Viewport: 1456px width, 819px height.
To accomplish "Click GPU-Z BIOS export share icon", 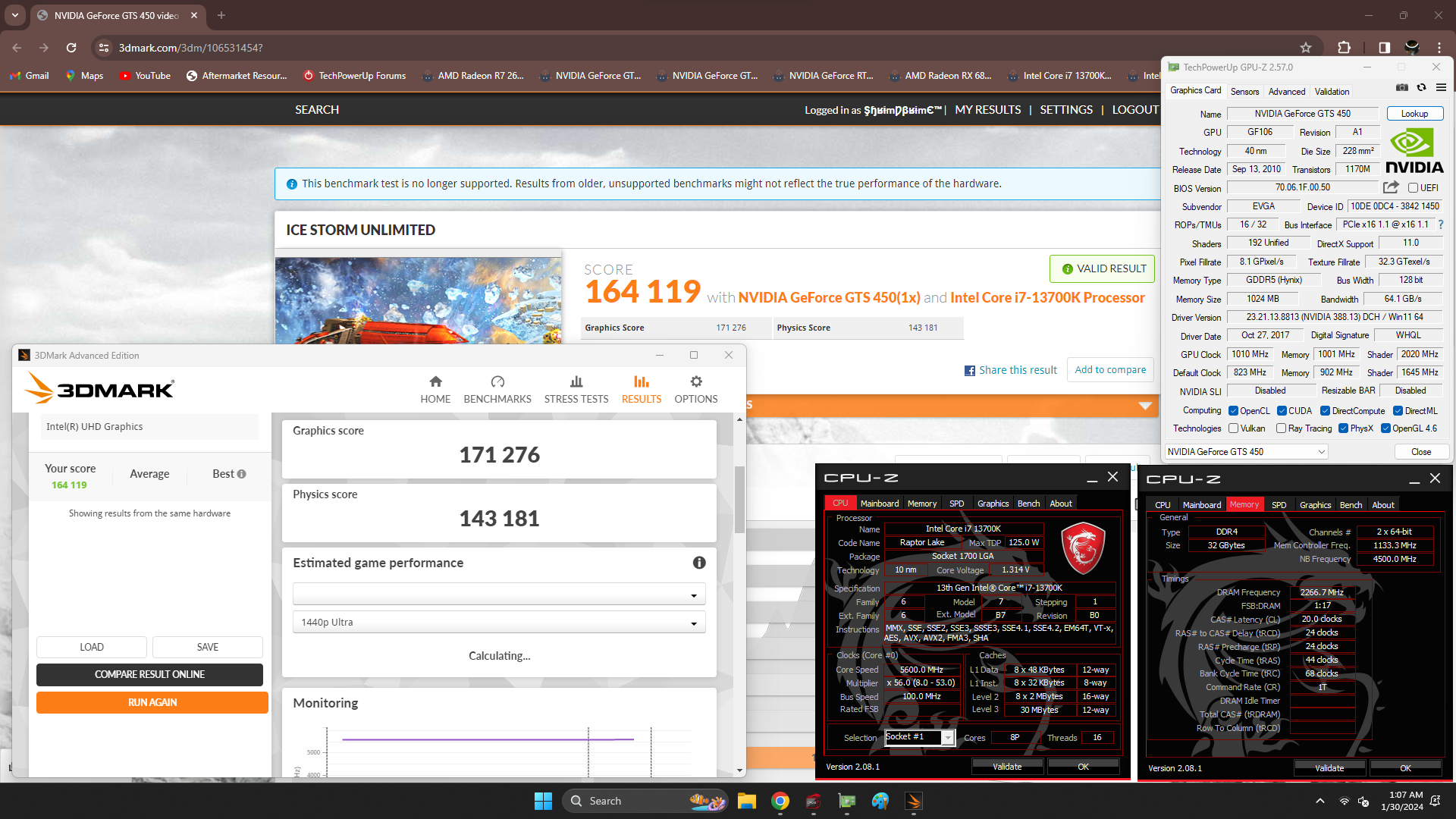I will [1391, 187].
